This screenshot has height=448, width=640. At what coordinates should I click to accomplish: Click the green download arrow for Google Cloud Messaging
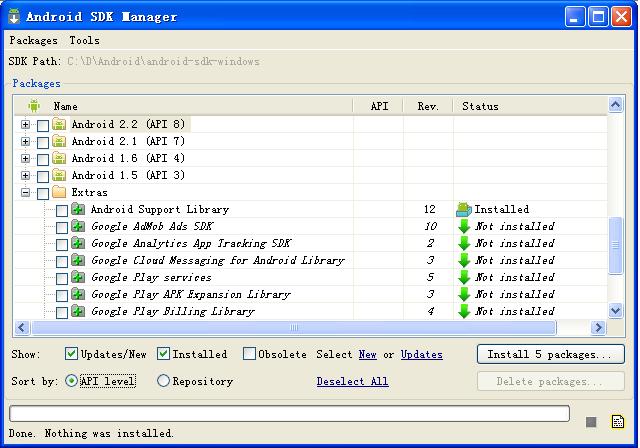tap(464, 260)
